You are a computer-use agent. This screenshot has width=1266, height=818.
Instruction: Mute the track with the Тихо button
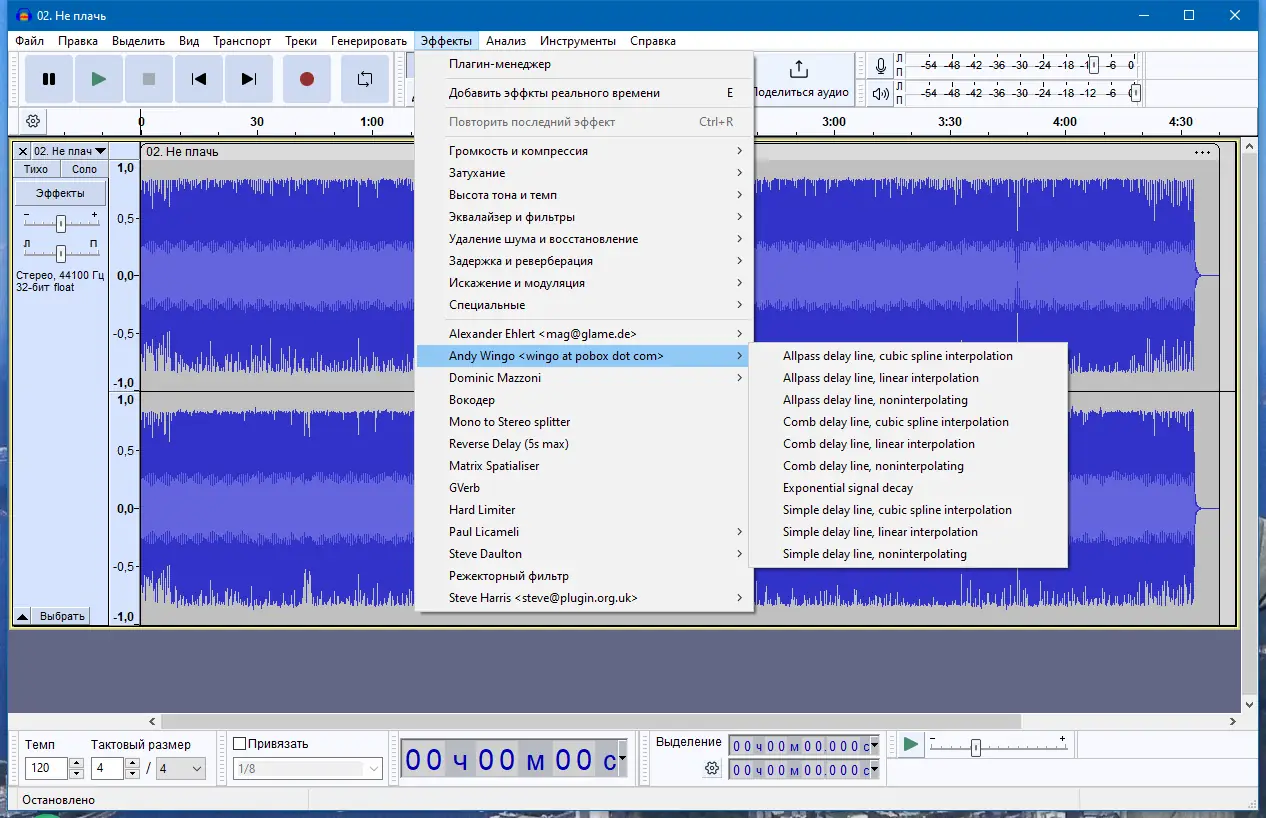click(36, 169)
